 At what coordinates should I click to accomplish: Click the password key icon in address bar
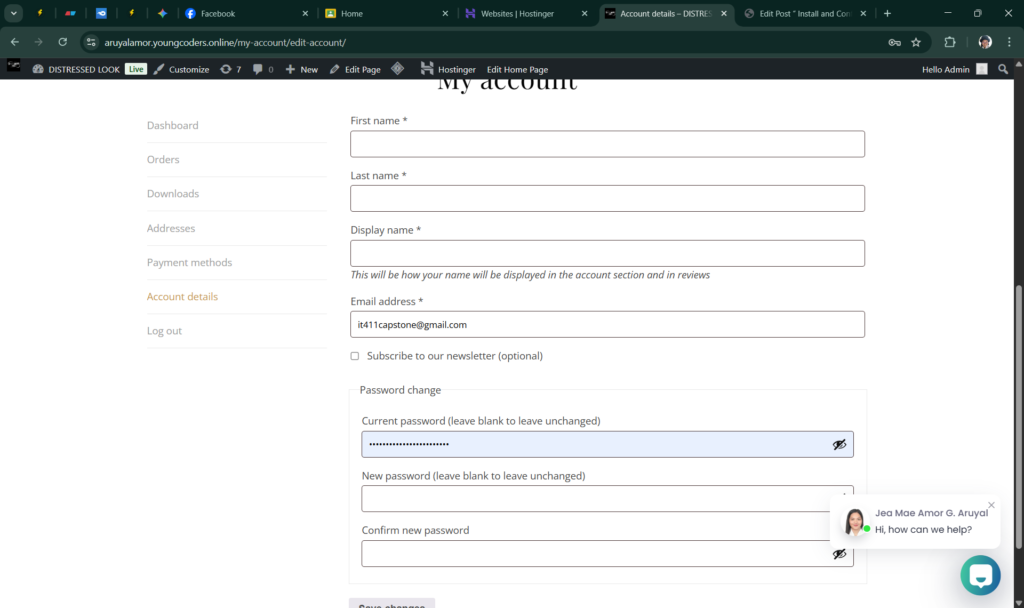coord(894,42)
